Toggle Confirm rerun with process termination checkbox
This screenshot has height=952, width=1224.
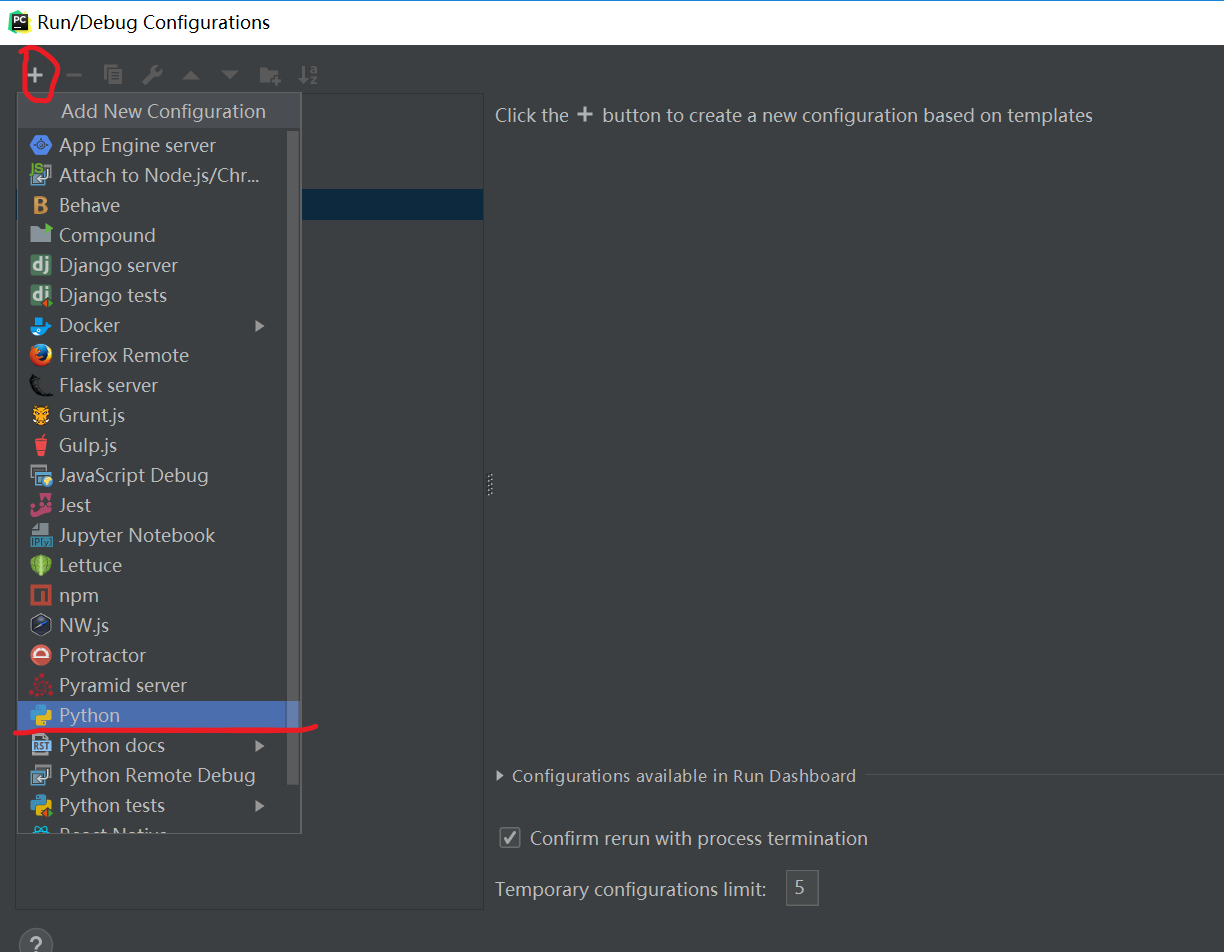[510, 838]
